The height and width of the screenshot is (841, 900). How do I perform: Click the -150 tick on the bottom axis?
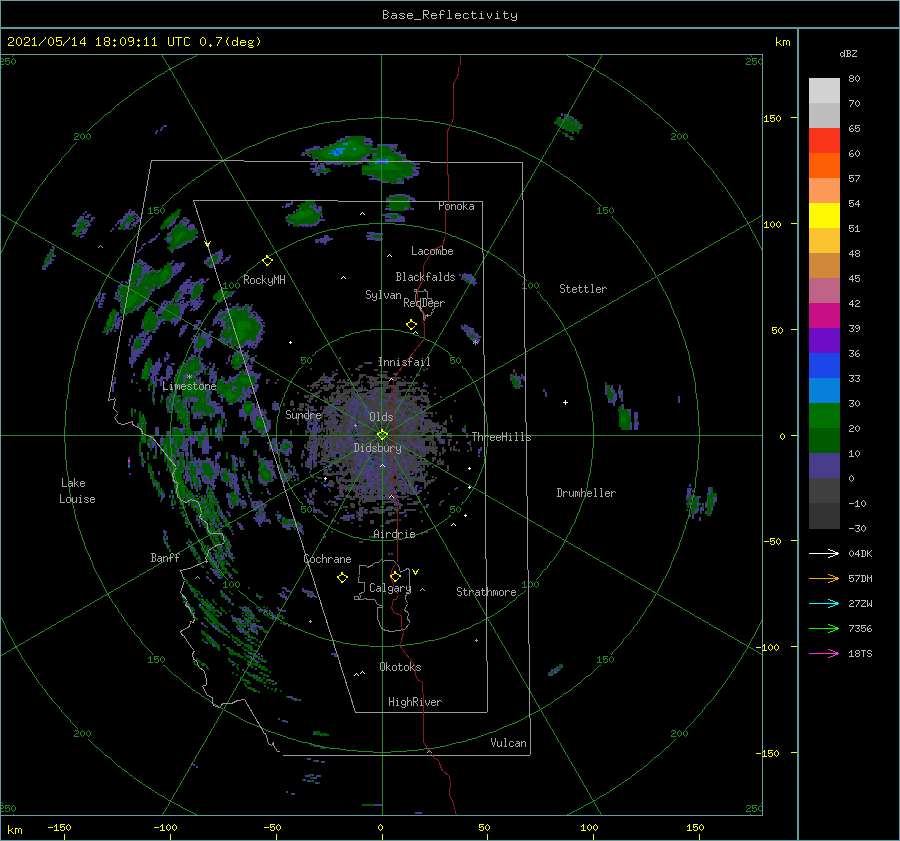tap(59, 827)
